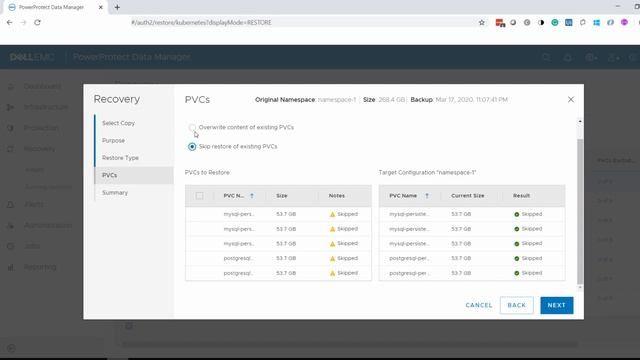Click the Current Size column header

[468, 196]
